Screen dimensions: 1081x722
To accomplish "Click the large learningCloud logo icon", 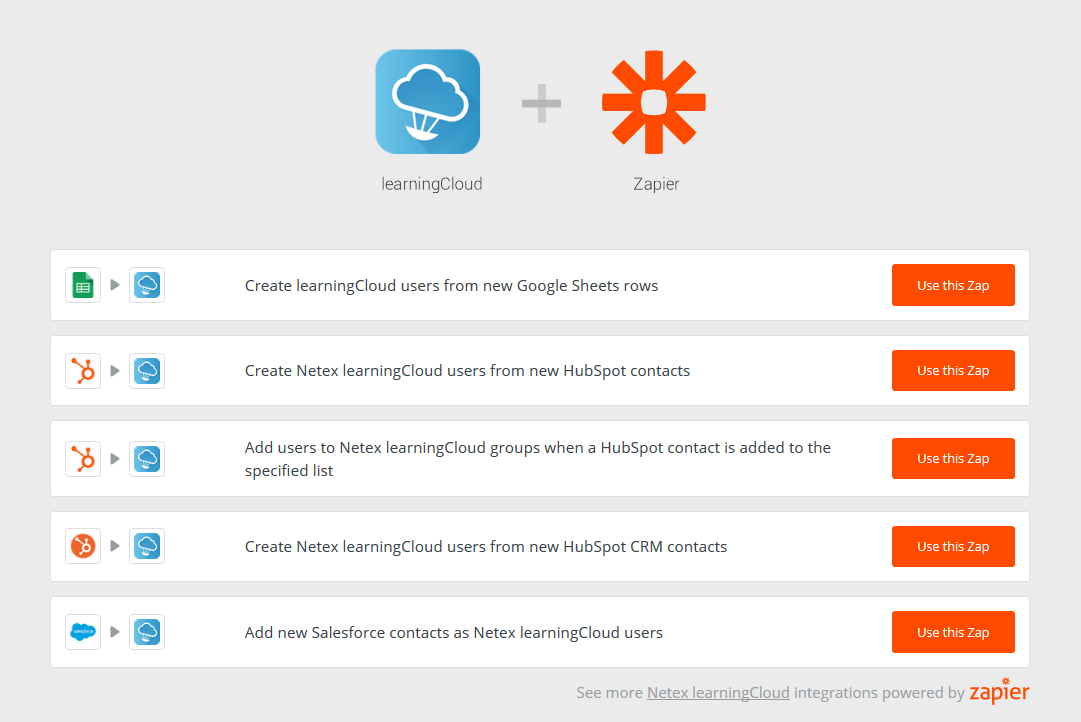I will (427, 101).
